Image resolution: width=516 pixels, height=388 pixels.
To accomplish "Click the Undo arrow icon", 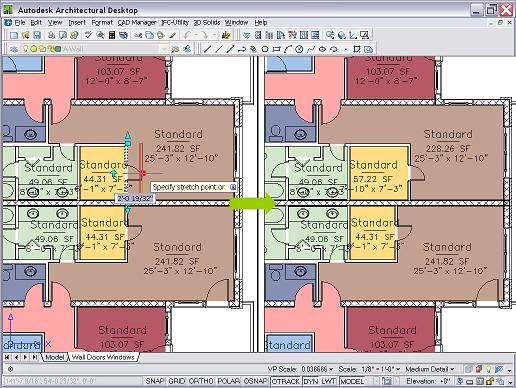I will pyautogui.click(x=187, y=35).
